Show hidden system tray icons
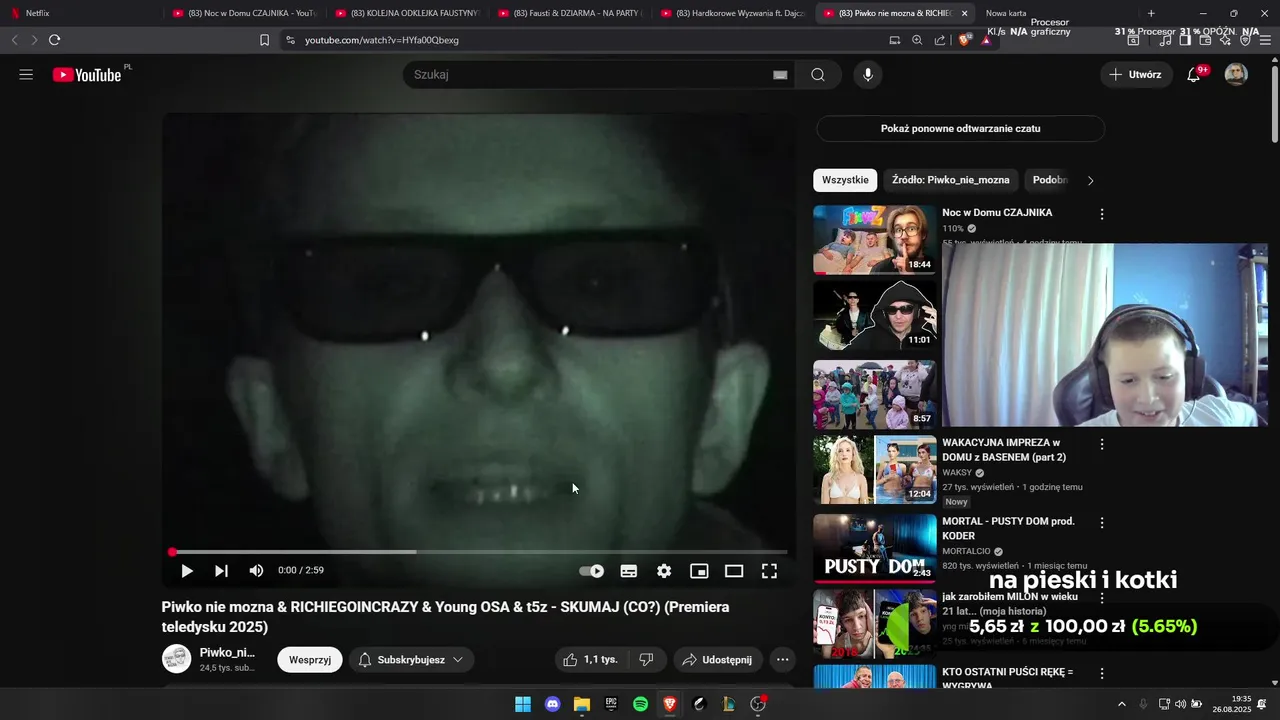1280x720 pixels. pyautogui.click(x=1121, y=704)
